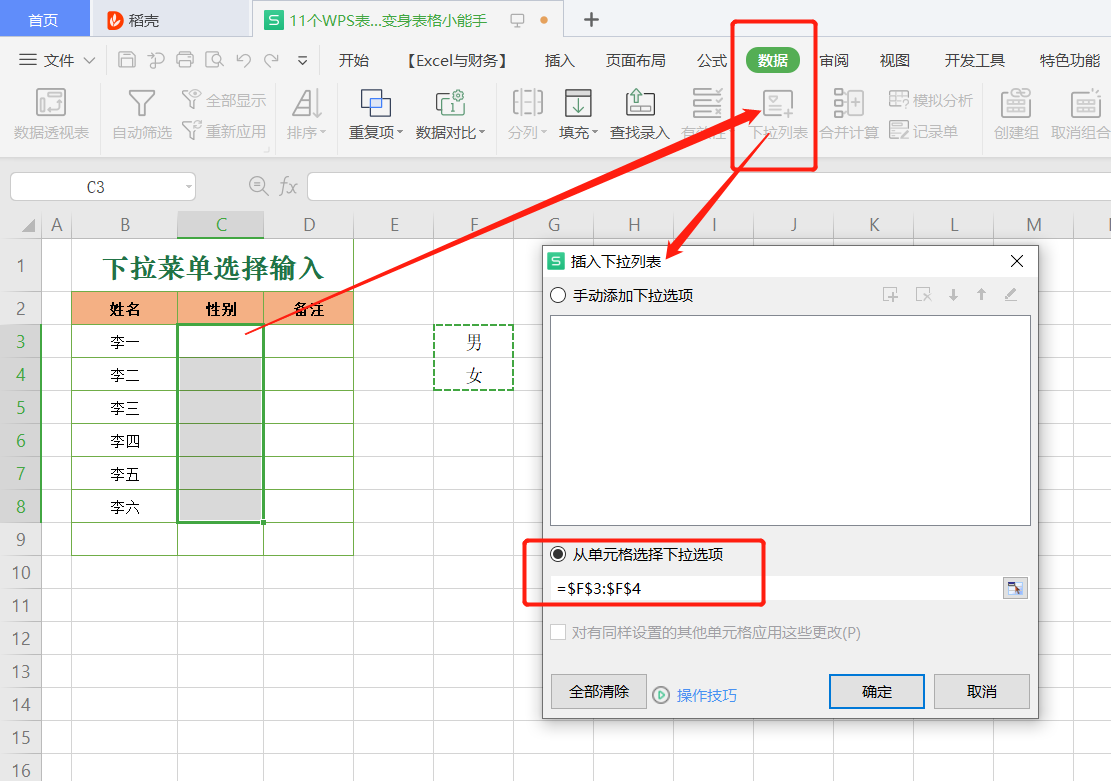Switch to the 【Excel与财务】 tab
The width and height of the screenshot is (1111, 781).
(456, 61)
